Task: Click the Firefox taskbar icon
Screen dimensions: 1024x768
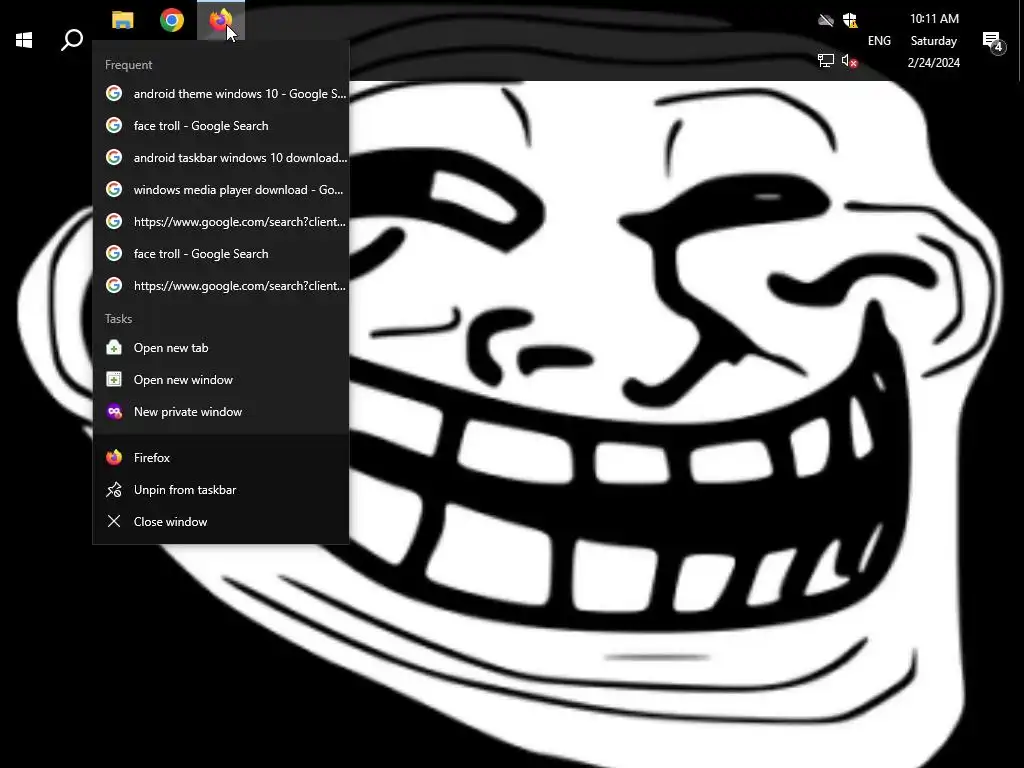Action: pos(221,20)
